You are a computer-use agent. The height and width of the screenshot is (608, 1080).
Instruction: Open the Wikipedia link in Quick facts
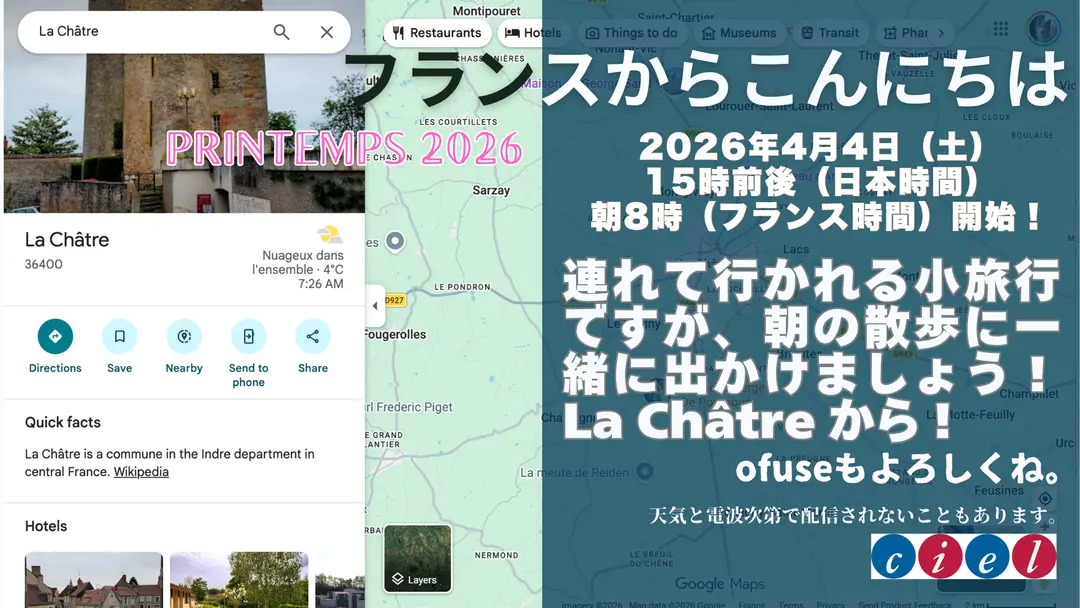tap(141, 472)
